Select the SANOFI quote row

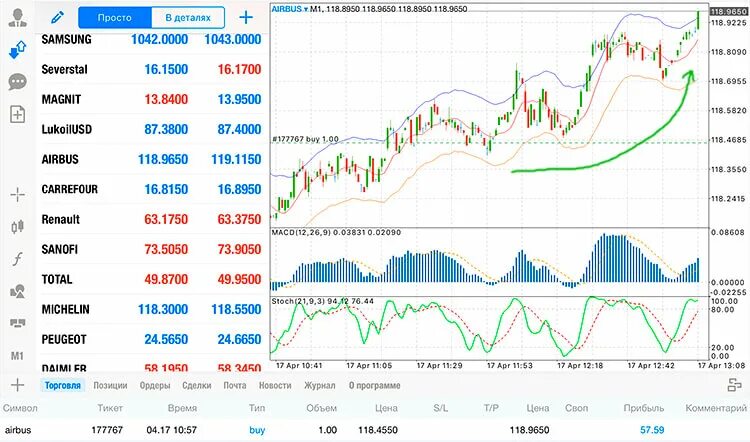(x=152, y=250)
